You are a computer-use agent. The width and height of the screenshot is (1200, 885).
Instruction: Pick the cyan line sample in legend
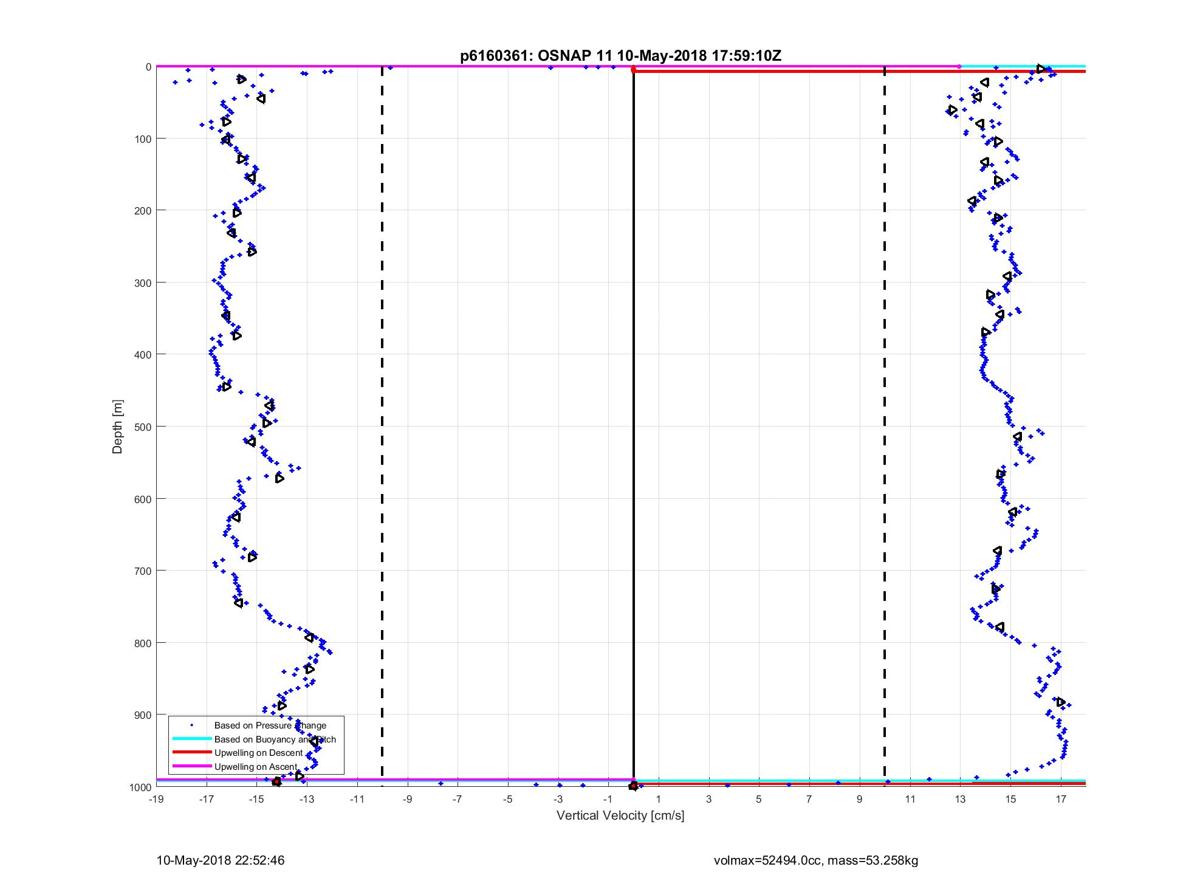coord(191,739)
